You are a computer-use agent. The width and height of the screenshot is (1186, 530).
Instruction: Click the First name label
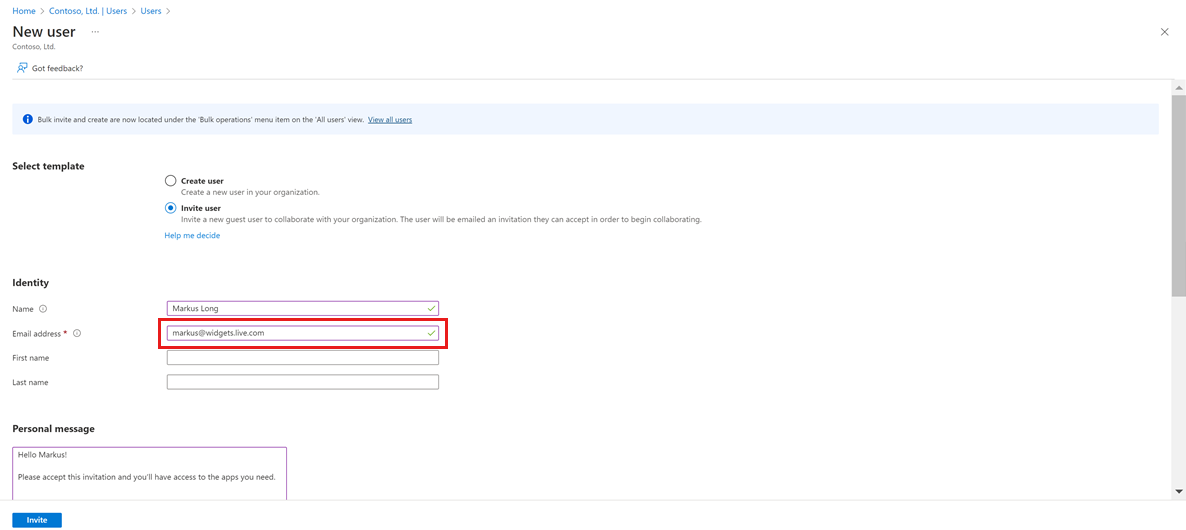[31, 358]
